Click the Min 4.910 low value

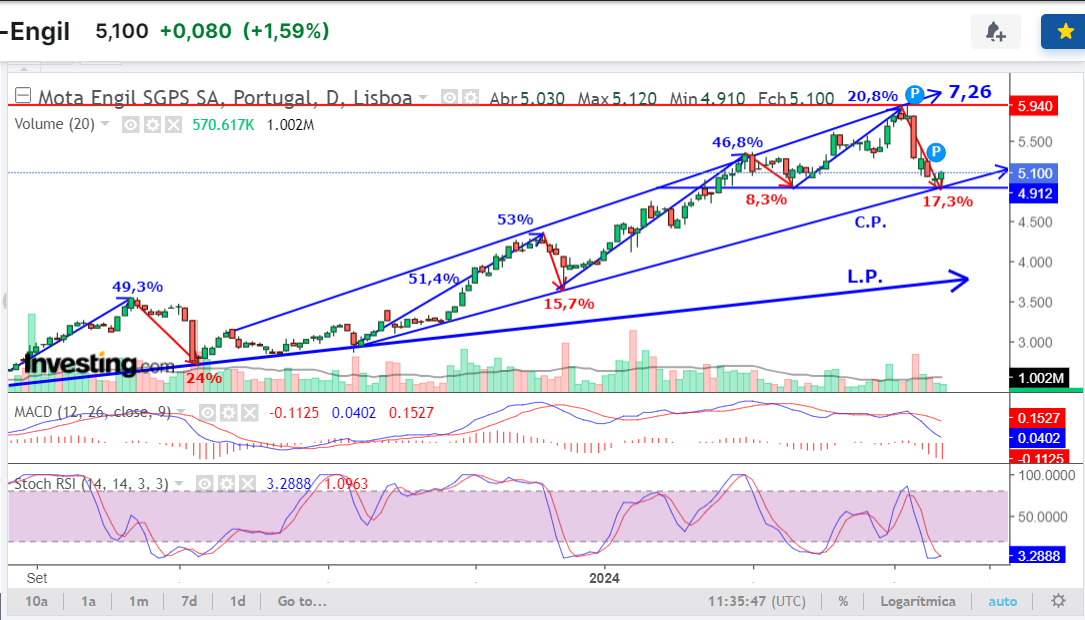708,98
